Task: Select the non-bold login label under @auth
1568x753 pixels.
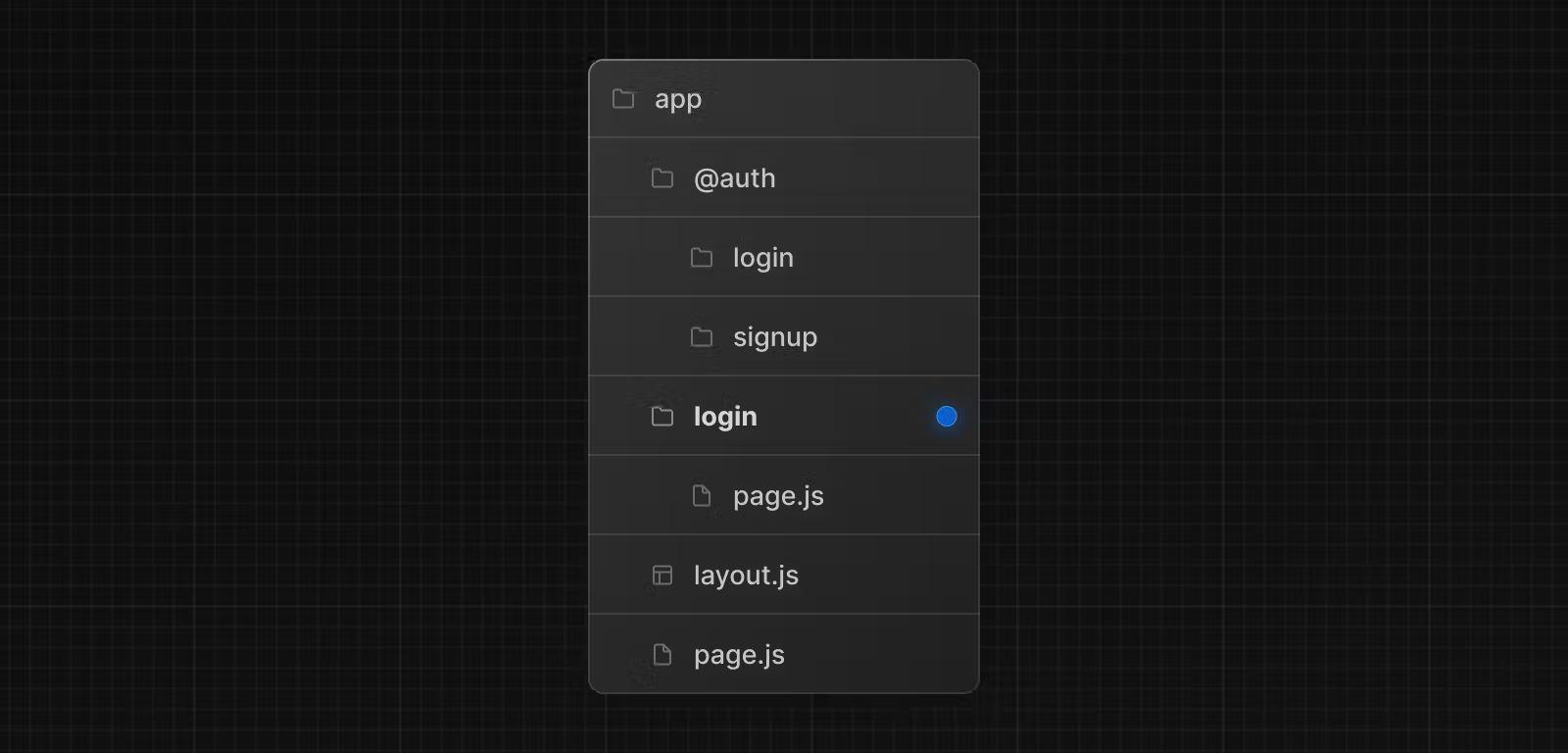Action: [762, 258]
